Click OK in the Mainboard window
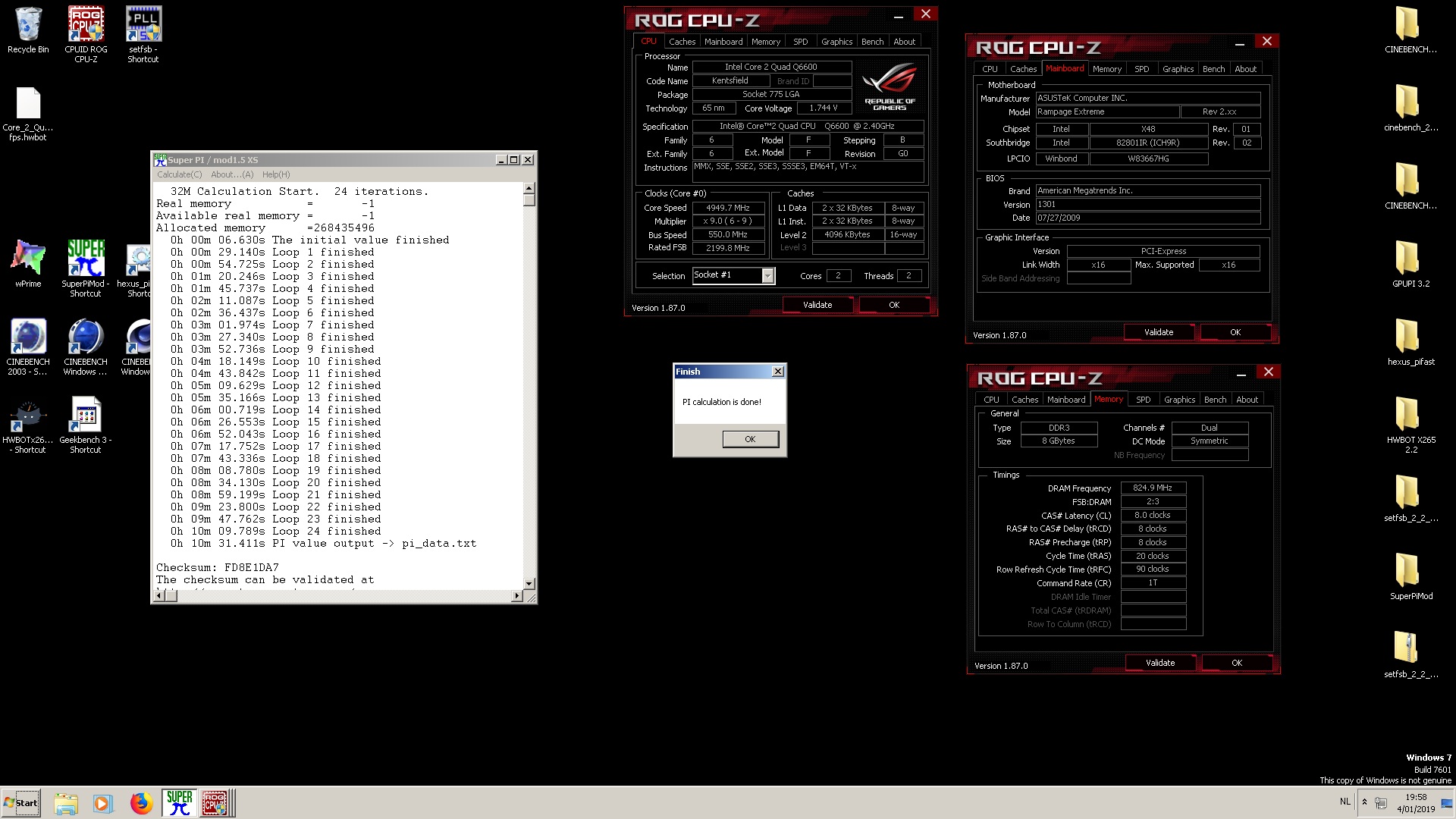This screenshot has height=819, width=1456. point(1235,332)
